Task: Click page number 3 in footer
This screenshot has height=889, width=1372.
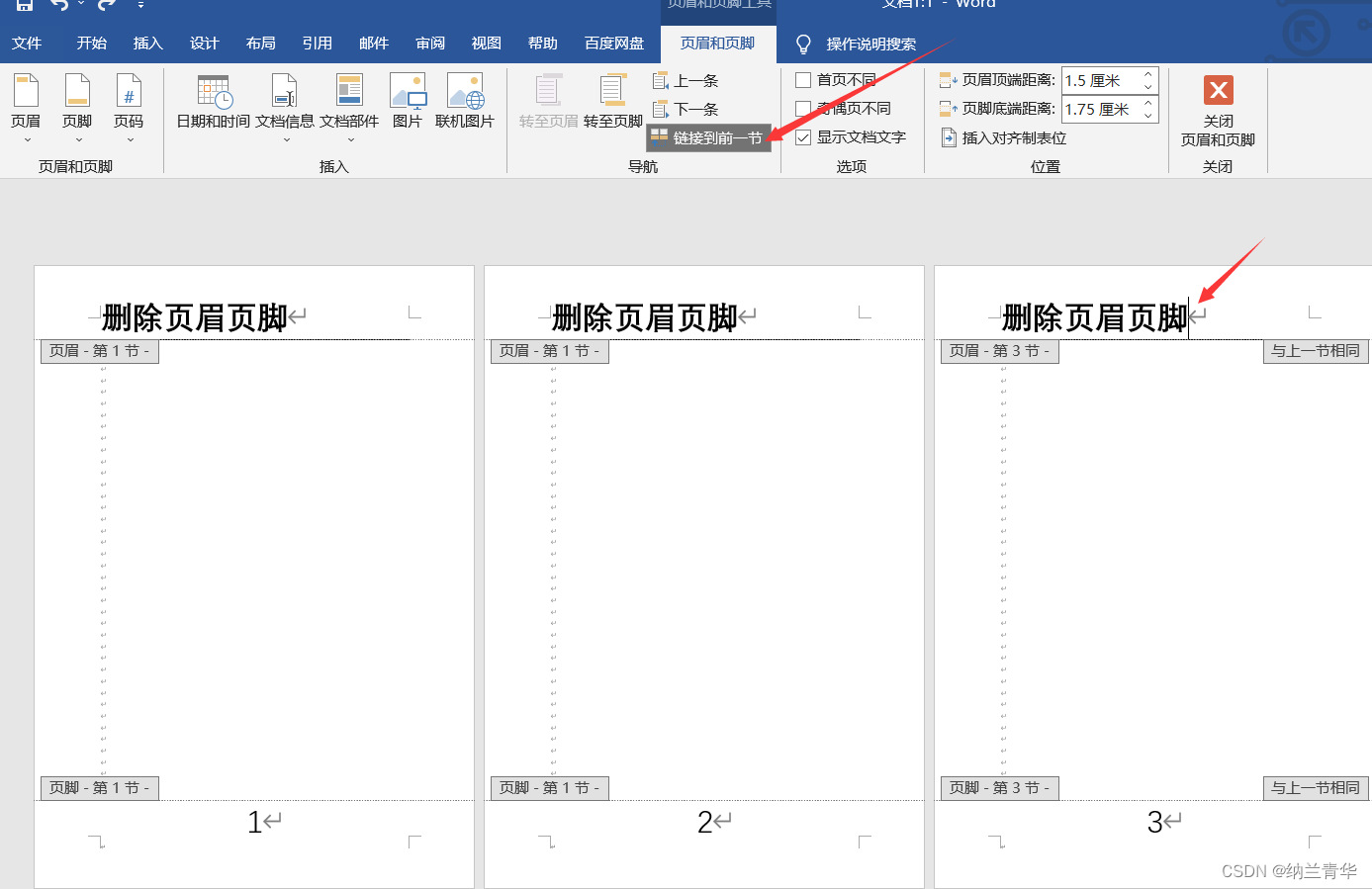Action: click(1154, 823)
